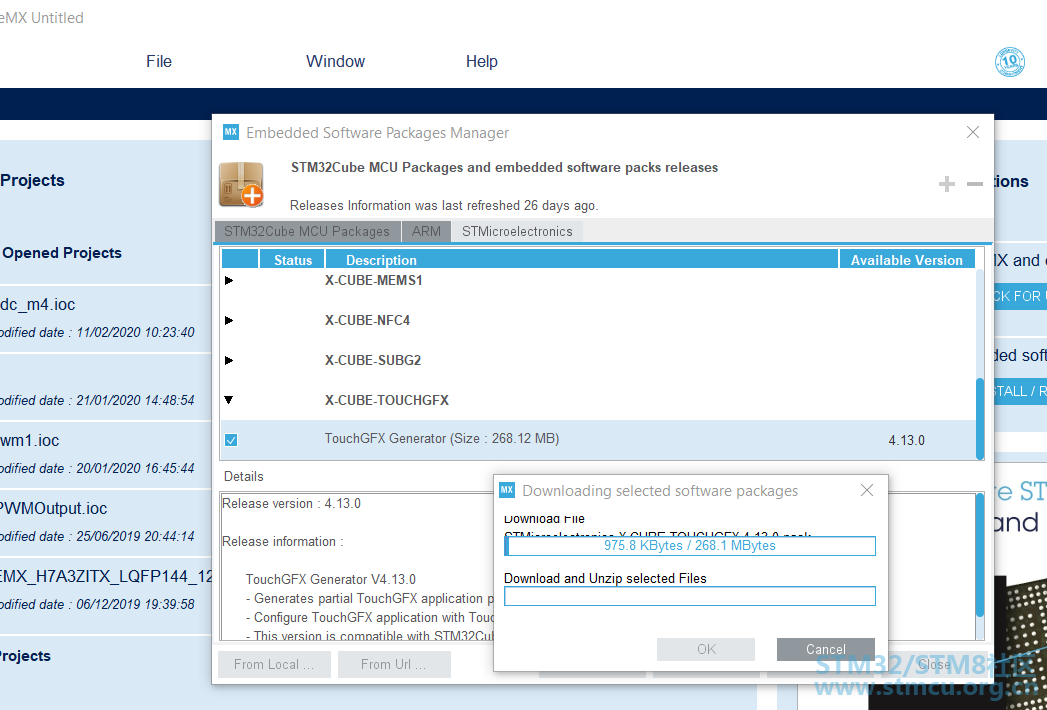Viewport: 1047px width, 710px height.
Task: Click the Close button in Packages Manager
Action: (933, 665)
